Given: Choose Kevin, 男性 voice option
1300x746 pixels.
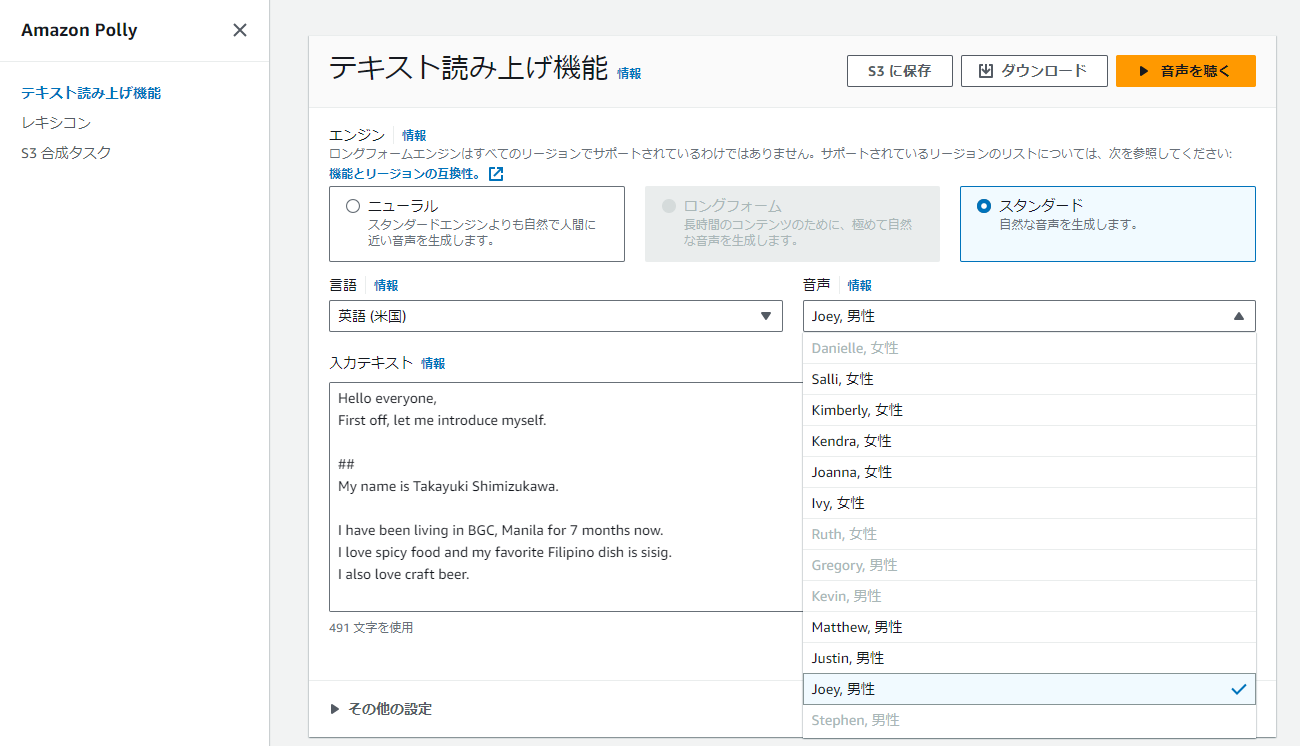Looking at the screenshot, I should point(1029,596).
